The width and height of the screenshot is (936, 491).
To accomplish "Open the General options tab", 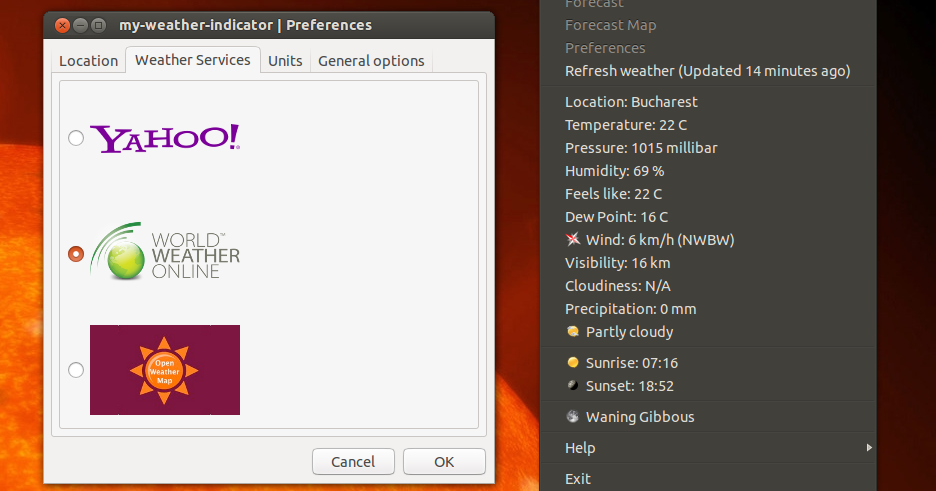I will coord(371,61).
